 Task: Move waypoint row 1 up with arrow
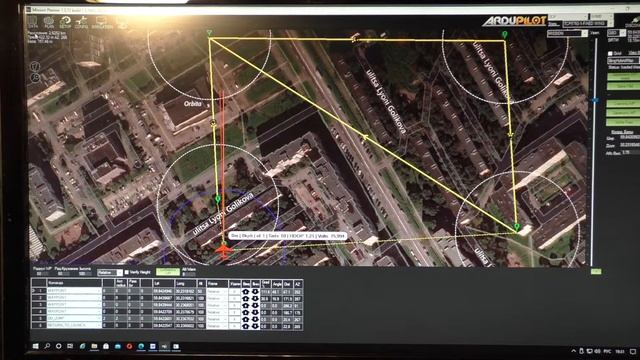pos(245,291)
